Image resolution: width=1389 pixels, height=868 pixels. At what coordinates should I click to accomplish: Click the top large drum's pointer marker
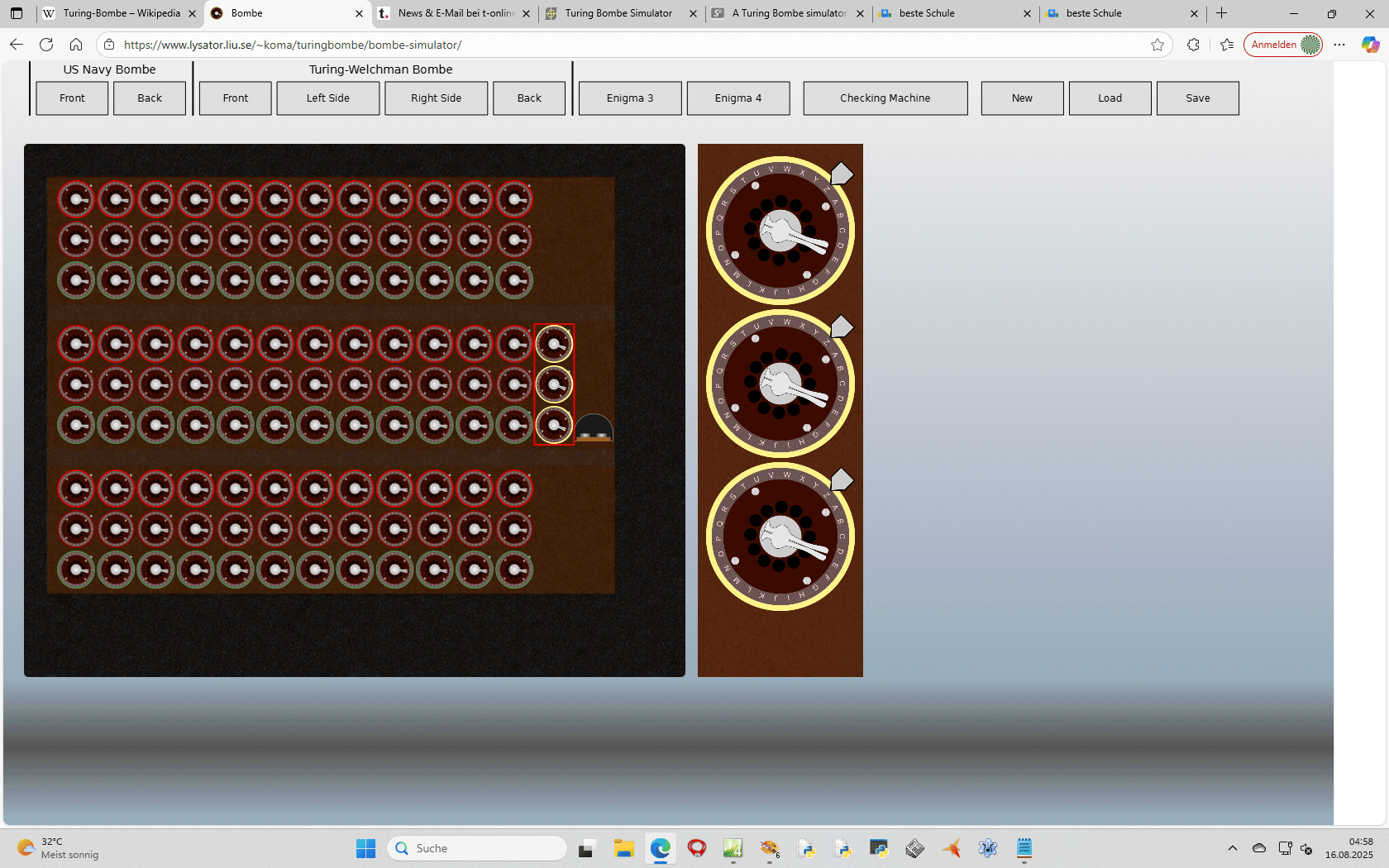[841, 174]
